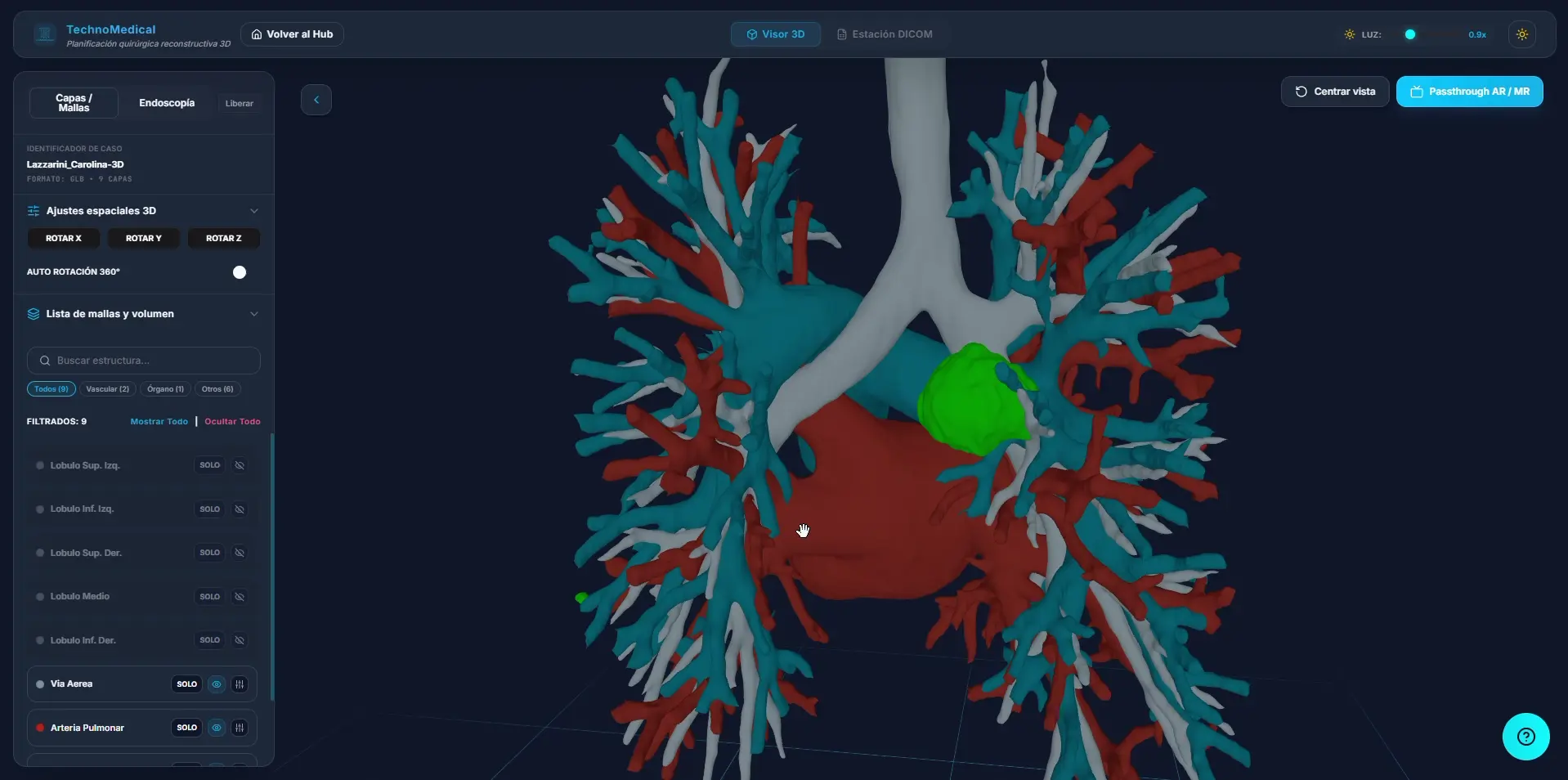This screenshot has width=1568, height=780.
Task: Click the ROTAR Y button
Action: (144, 239)
